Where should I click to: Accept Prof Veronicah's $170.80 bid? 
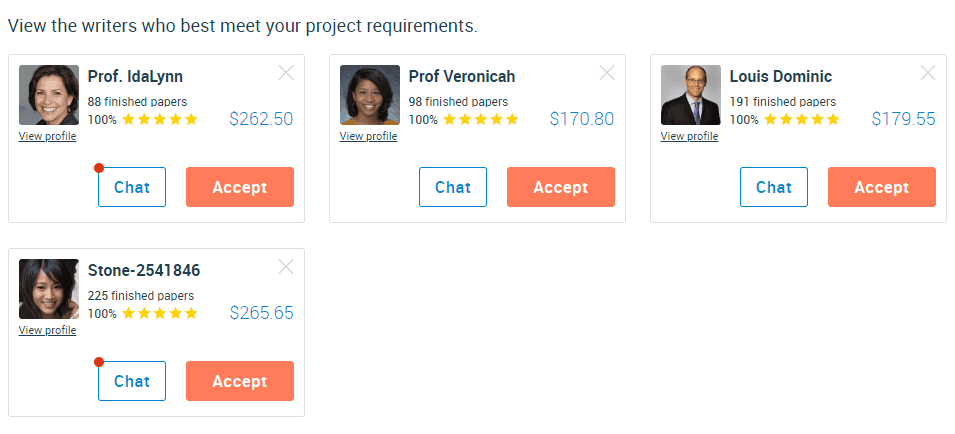pos(561,187)
